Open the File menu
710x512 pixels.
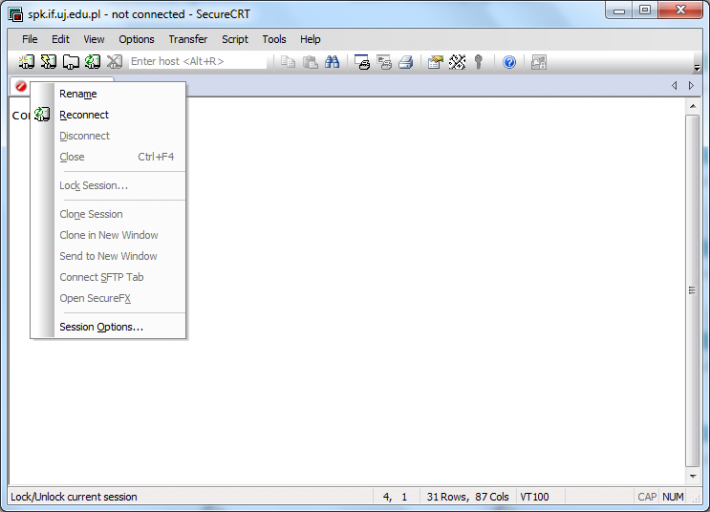(30, 39)
